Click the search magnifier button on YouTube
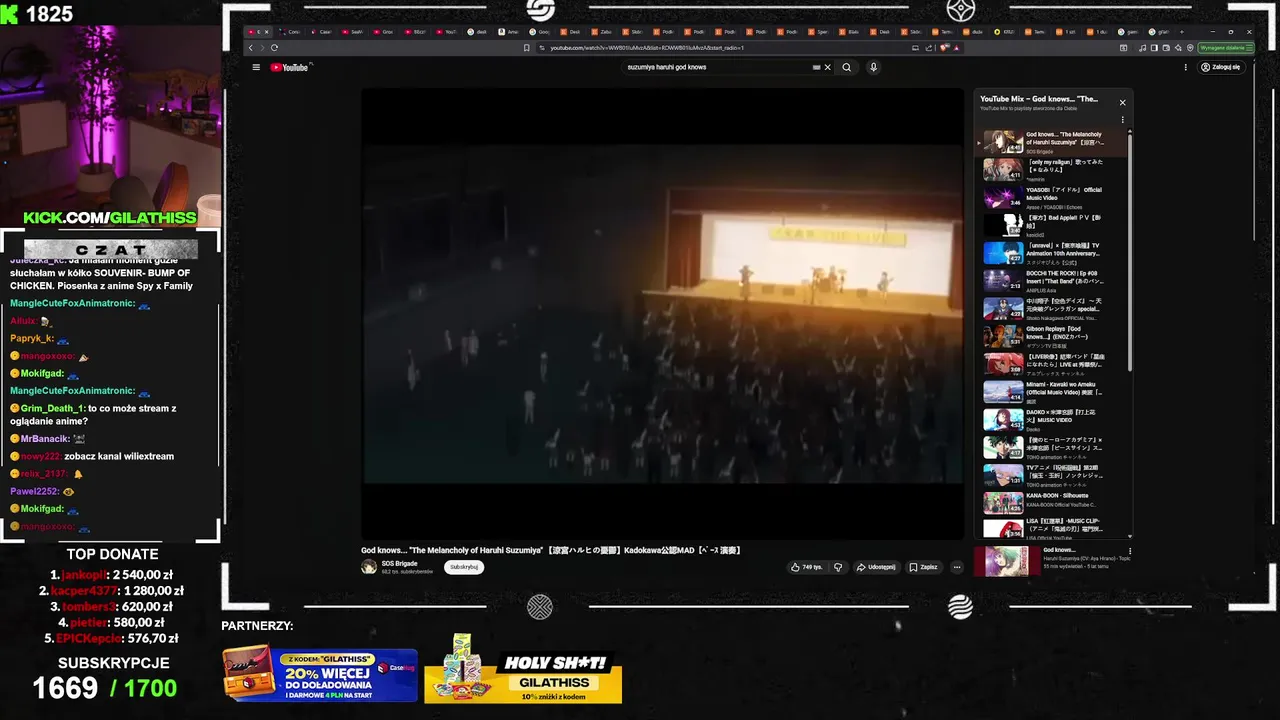Screen dimensions: 1280x720 pyautogui.click(x=847, y=67)
